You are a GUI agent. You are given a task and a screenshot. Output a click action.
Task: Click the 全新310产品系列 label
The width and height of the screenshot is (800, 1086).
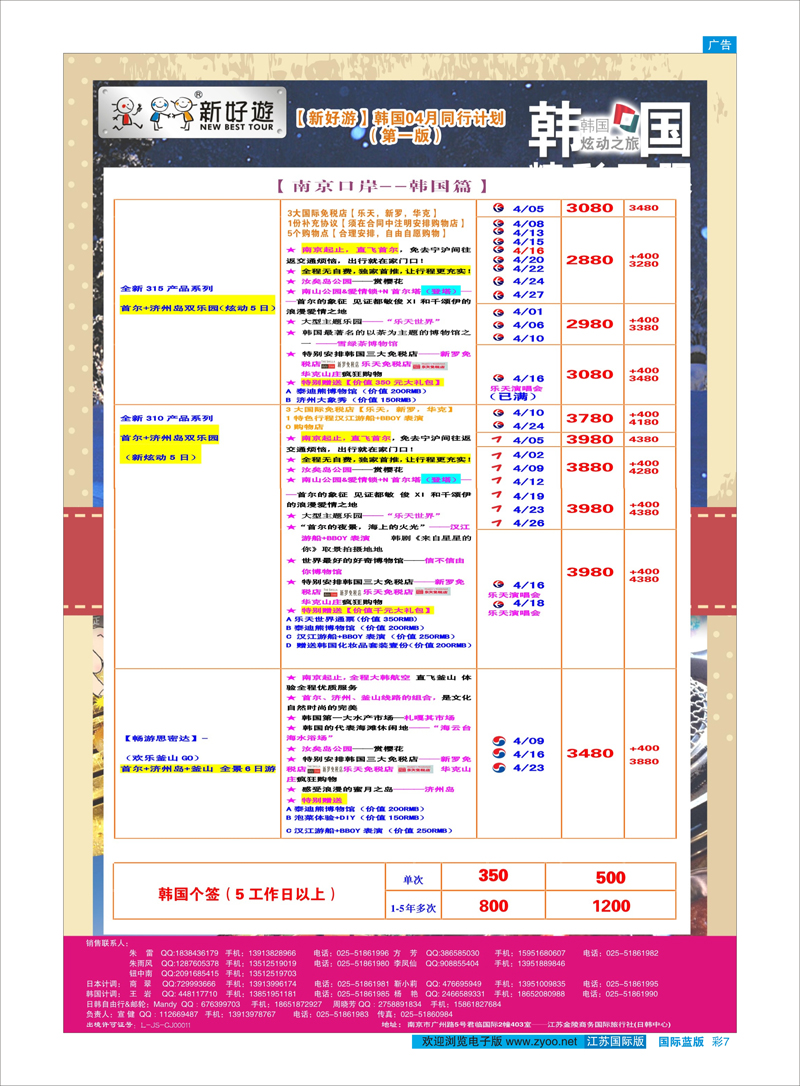click(167, 418)
